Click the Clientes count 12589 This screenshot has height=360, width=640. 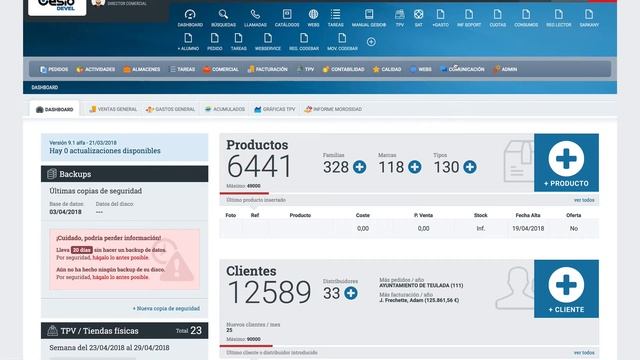point(269,292)
